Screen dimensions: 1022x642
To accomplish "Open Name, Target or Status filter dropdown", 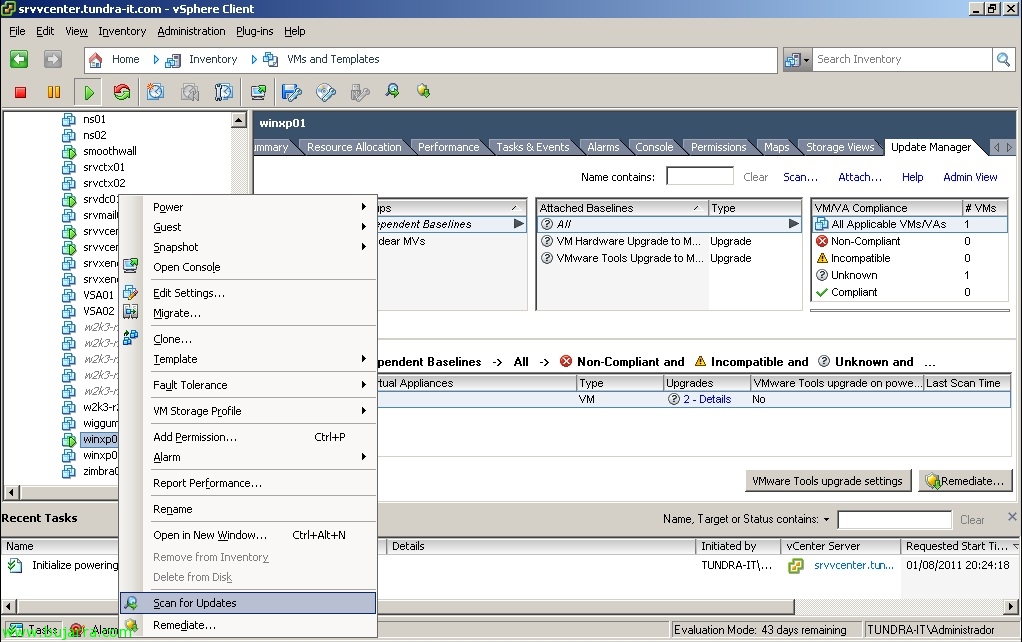I will click(x=826, y=519).
